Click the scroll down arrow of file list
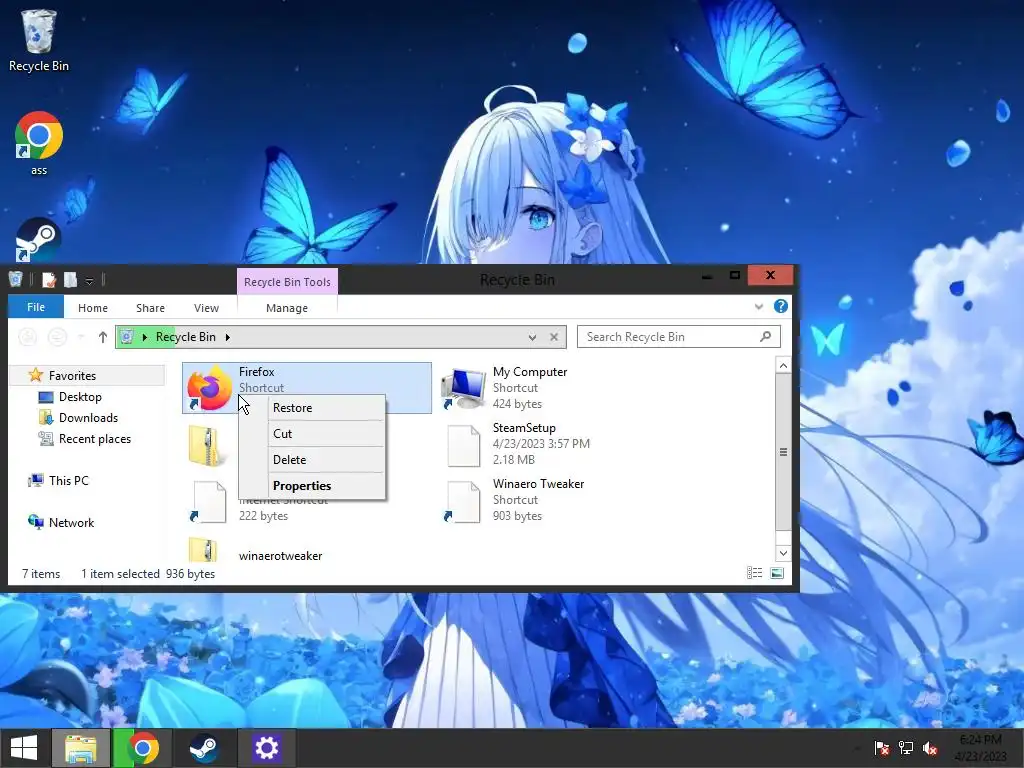The height and width of the screenshot is (768, 1024). click(783, 553)
